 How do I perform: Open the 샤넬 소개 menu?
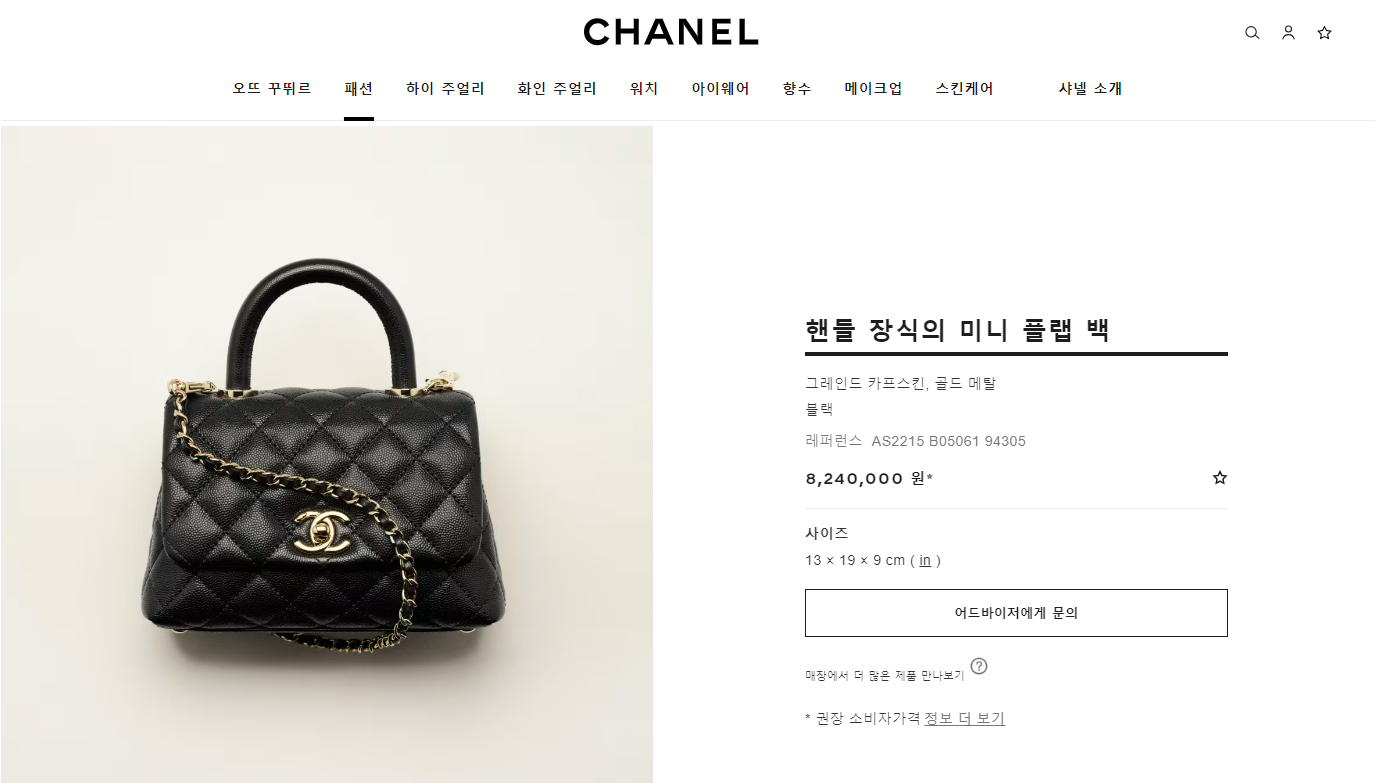pyautogui.click(x=1090, y=88)
